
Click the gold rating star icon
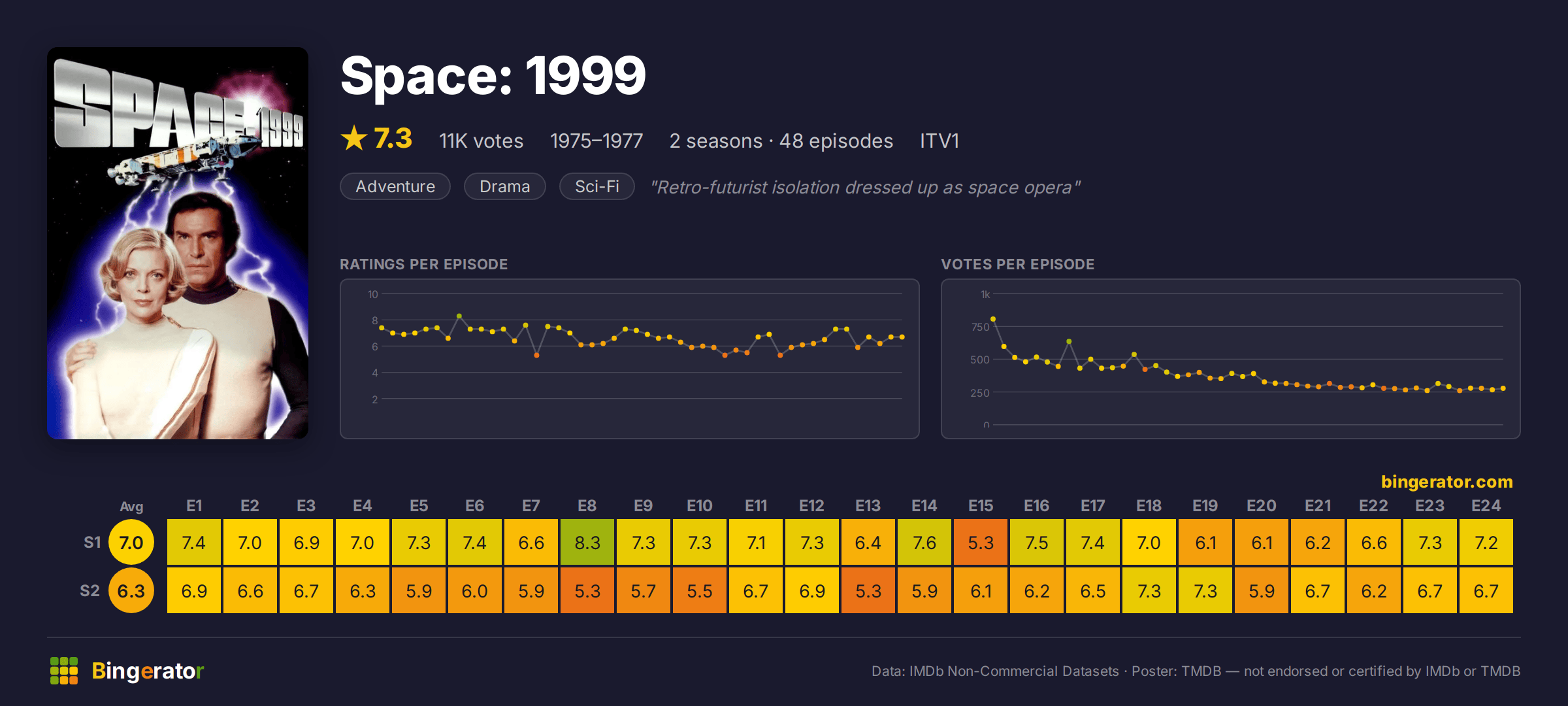click(354, 138)
